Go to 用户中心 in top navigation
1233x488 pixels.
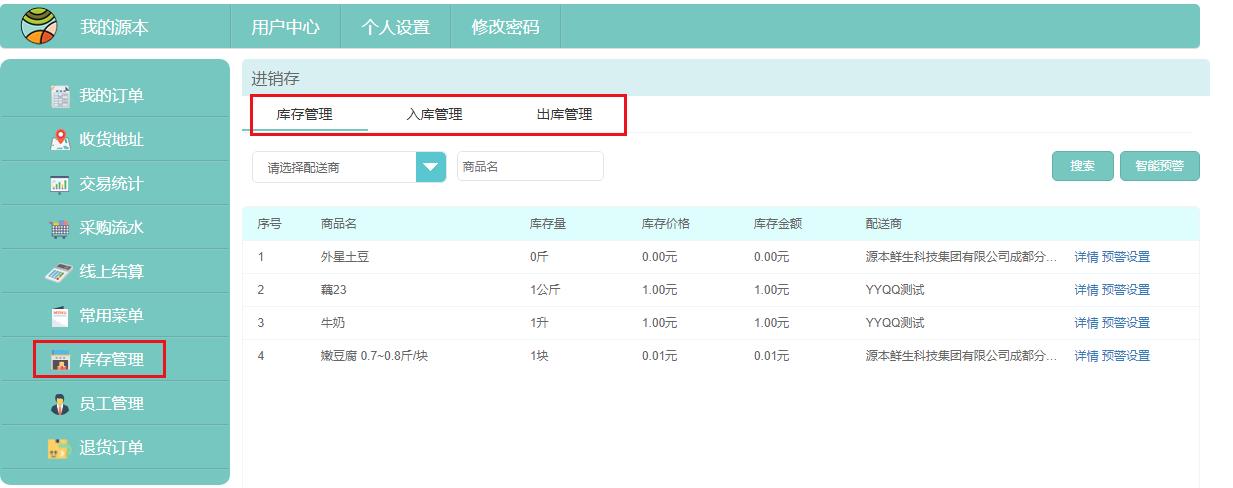285,27
